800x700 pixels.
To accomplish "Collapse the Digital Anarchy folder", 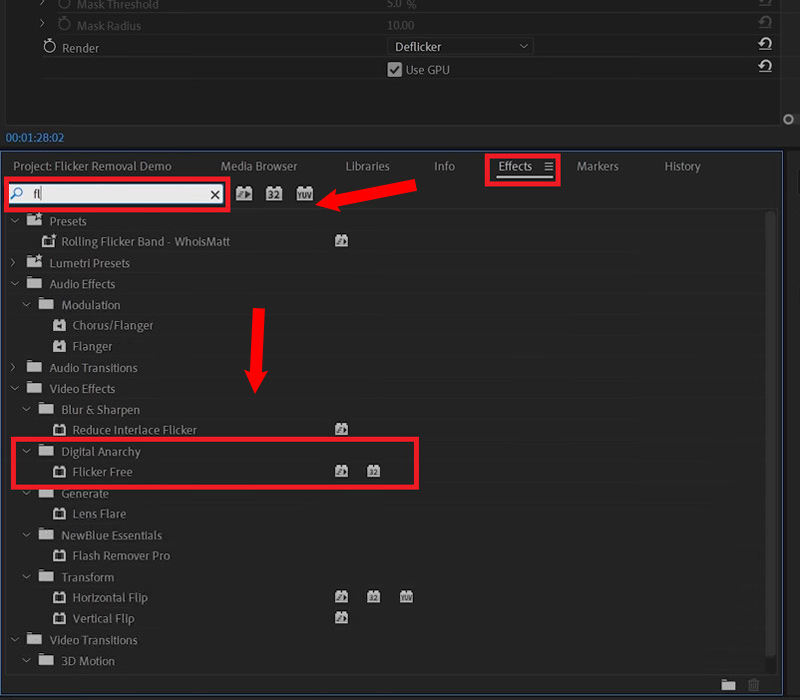I will click(27, 451).
